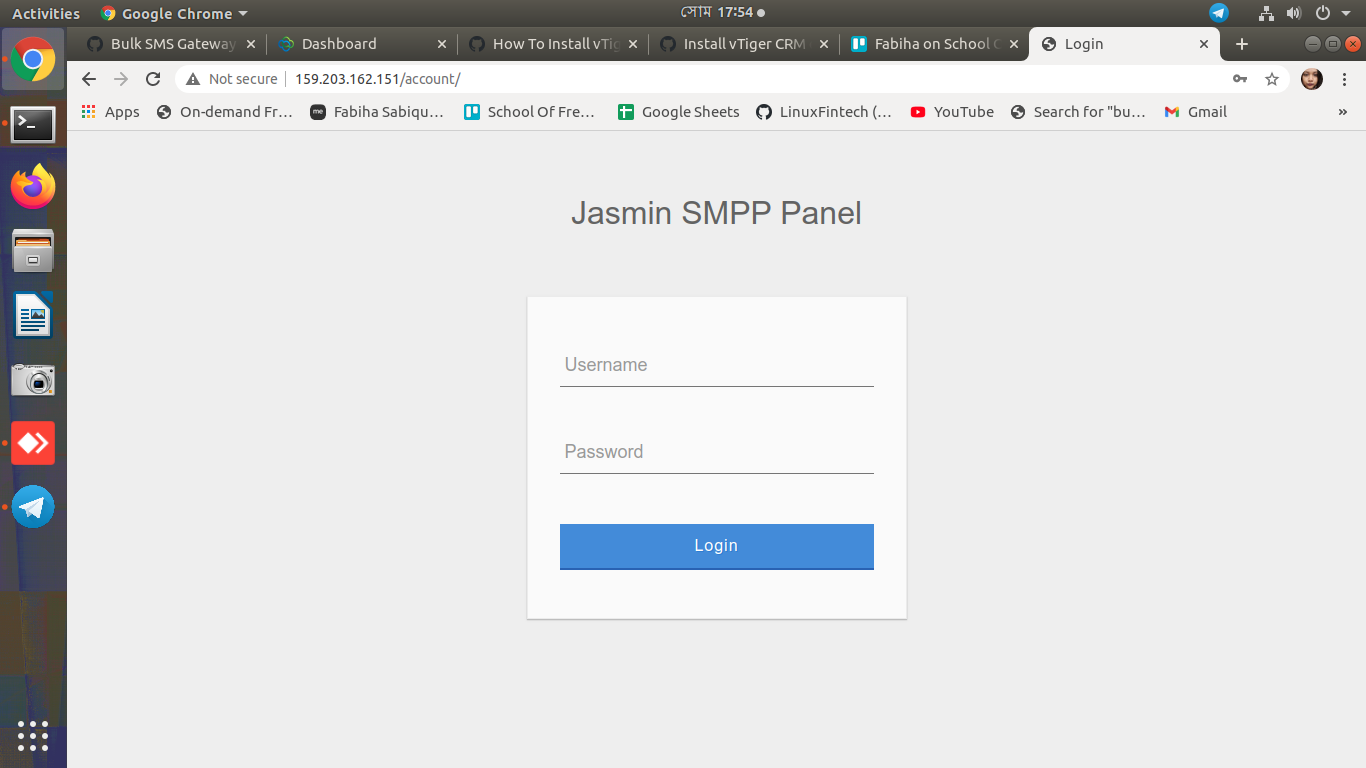Open the YouTube bookmark
The width and height of the screenshot is (1366, 768).
coord(951,112)
